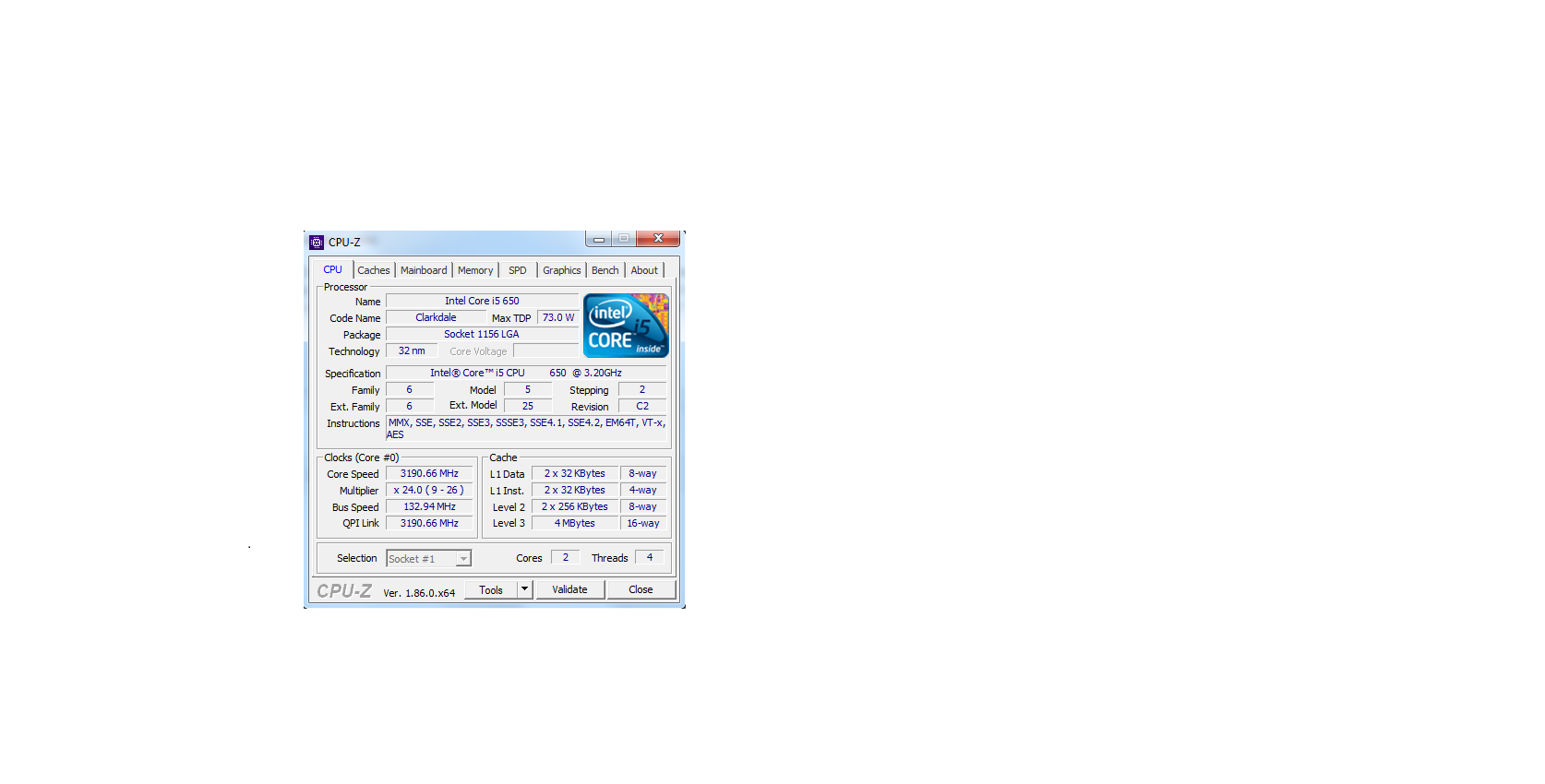Click the Threads count value 4
Image resolution: width=1545 pixels, height=784 pixels.
pos(650,557)
